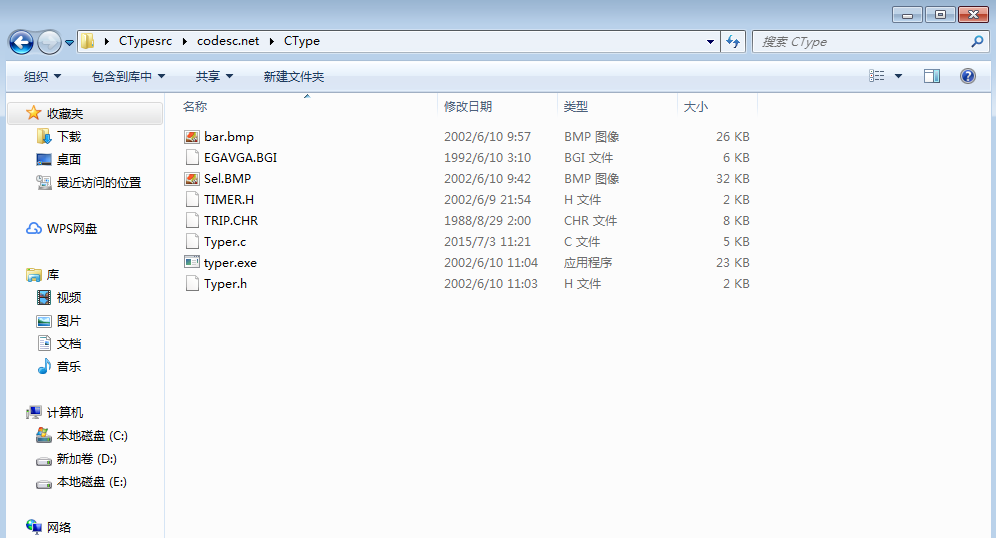Click the BGI 文件 type cell
The image size is (996, 538).
pyautogui.click(x=588, y=158)
